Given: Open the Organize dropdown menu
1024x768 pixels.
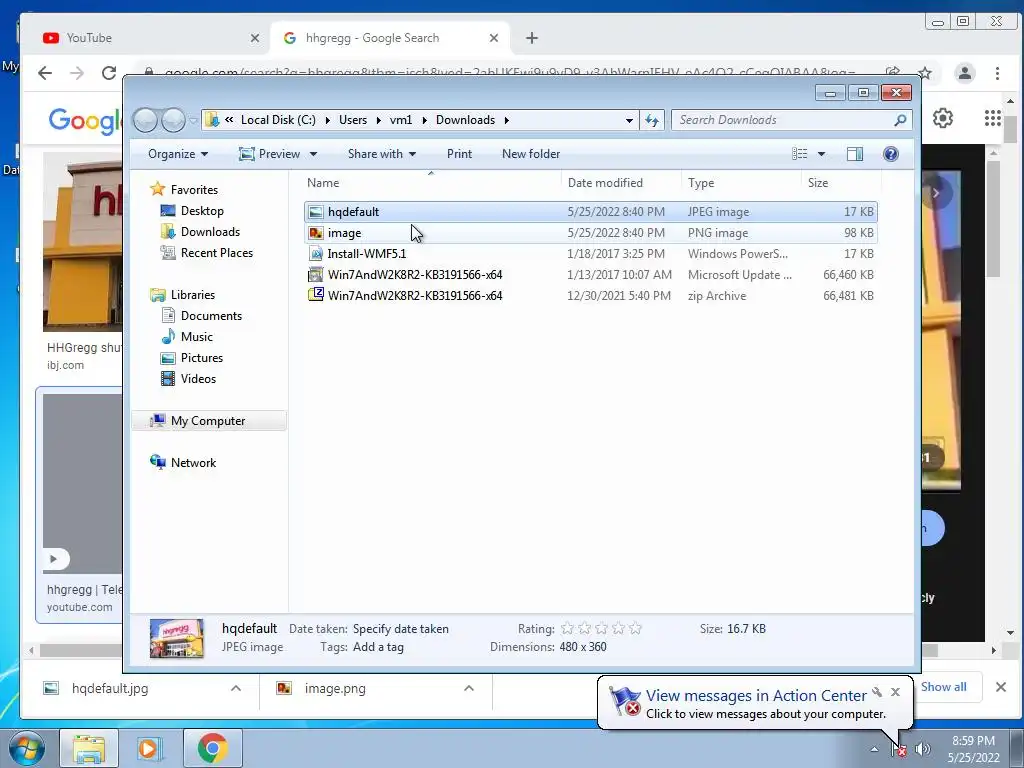Looking at the screenshot, I should (x=178, y=154).
